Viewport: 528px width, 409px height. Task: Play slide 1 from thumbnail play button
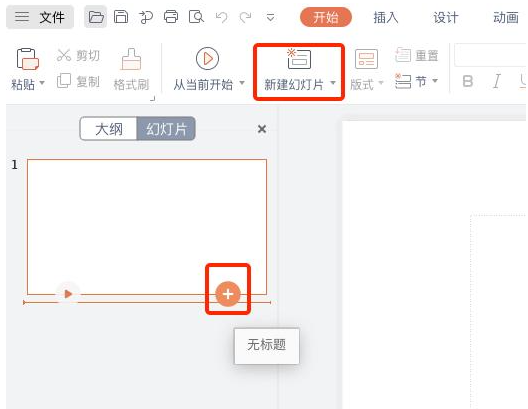coord(68,294)
